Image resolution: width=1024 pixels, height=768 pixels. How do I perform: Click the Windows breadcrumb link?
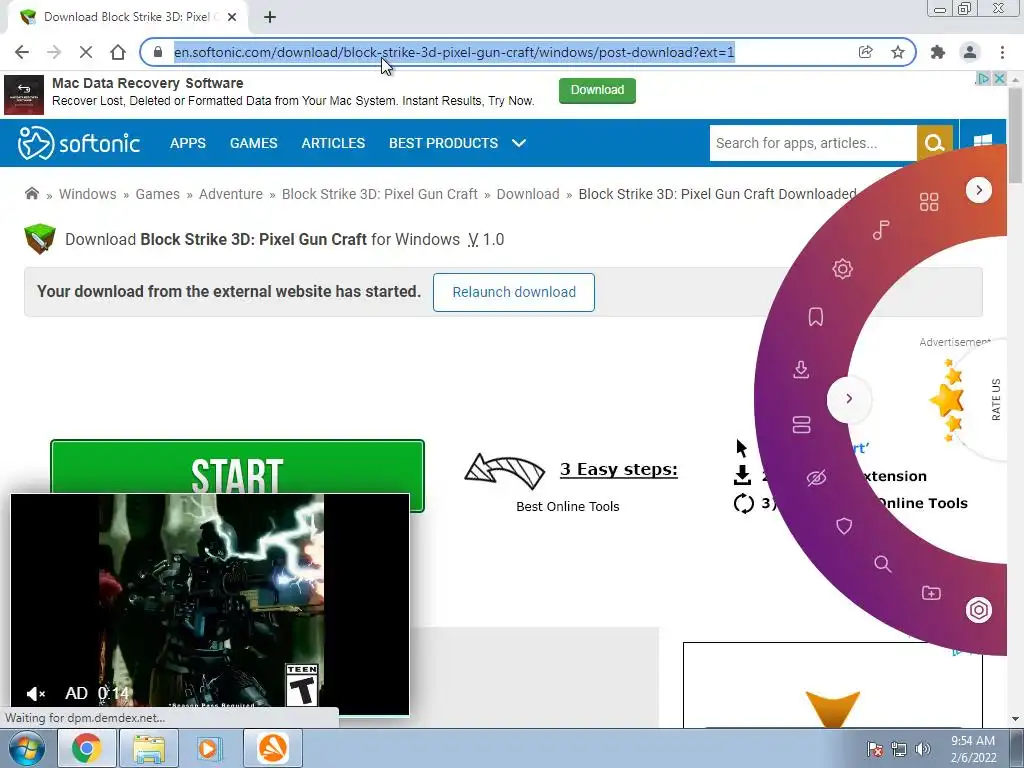pos(88,194)
